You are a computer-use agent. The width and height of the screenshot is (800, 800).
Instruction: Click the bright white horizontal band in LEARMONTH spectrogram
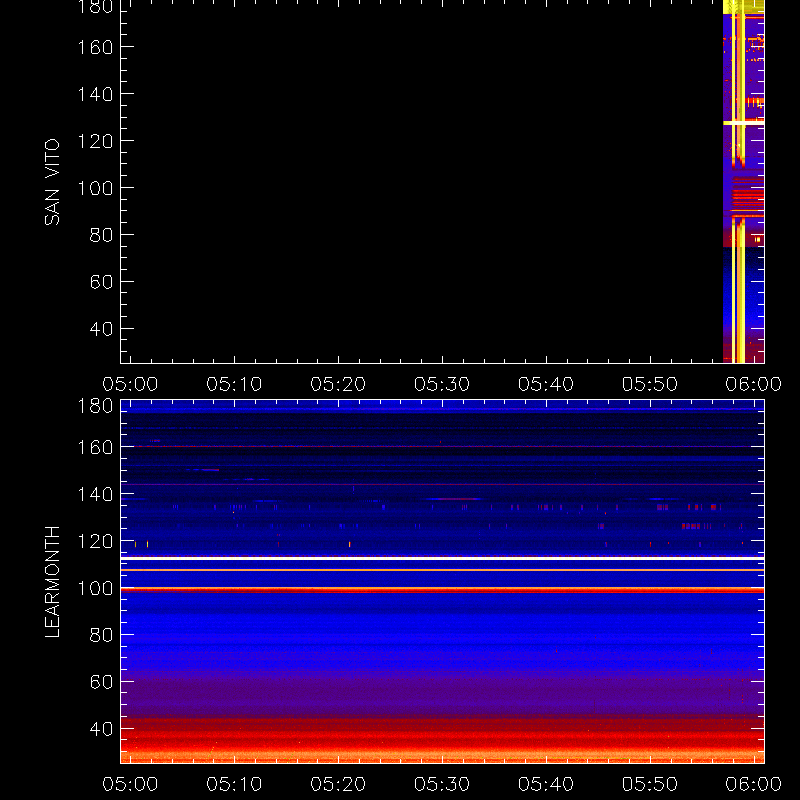click(x=442, y=558)
